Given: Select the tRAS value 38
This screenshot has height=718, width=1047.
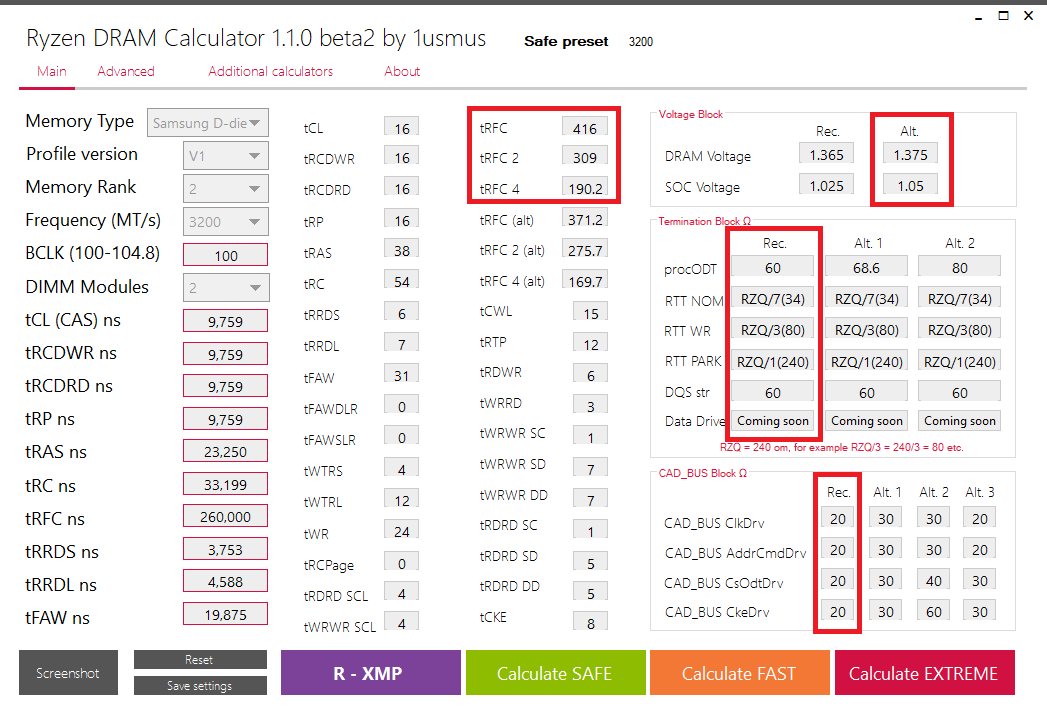Looking at the screenshot, I should pos(401,250).
